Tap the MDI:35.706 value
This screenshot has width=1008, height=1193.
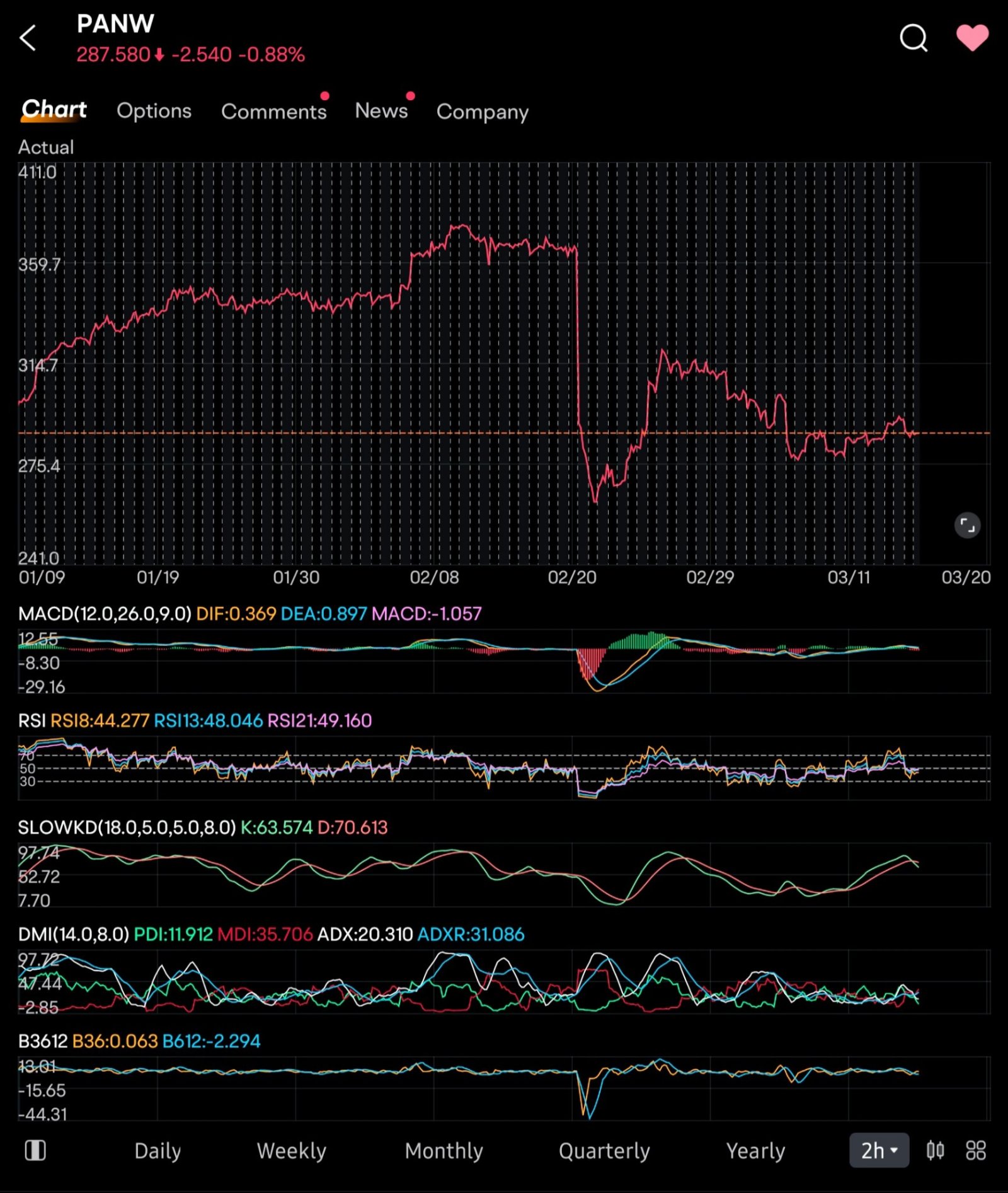(x=265, y=935)
